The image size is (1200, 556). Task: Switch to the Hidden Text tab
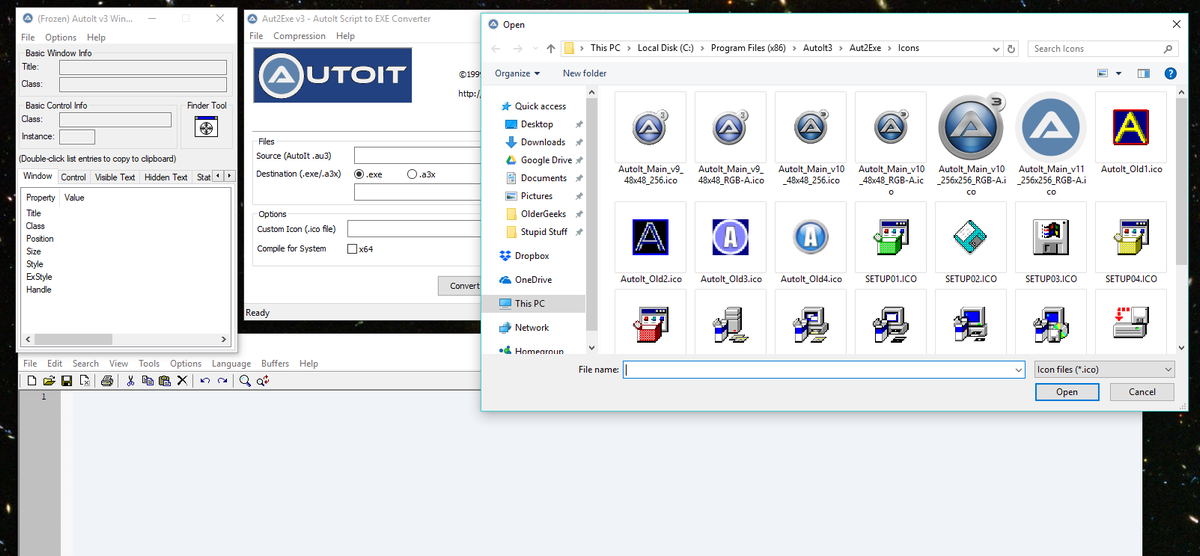(166, 177)
